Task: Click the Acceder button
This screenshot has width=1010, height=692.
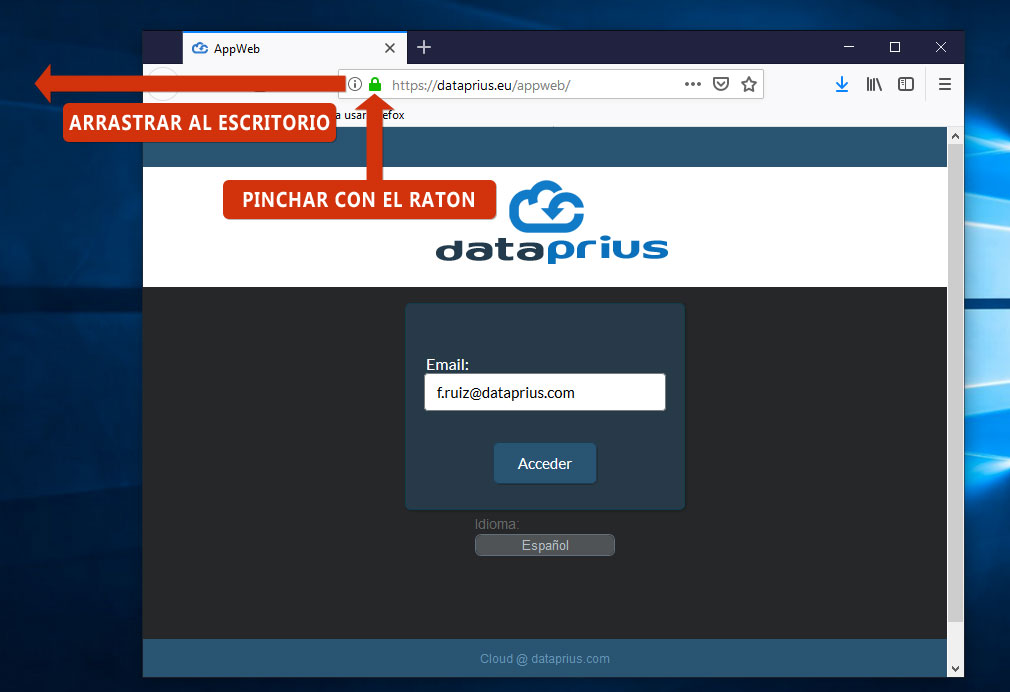Action: pyautogui.click(x=545, y=463)
